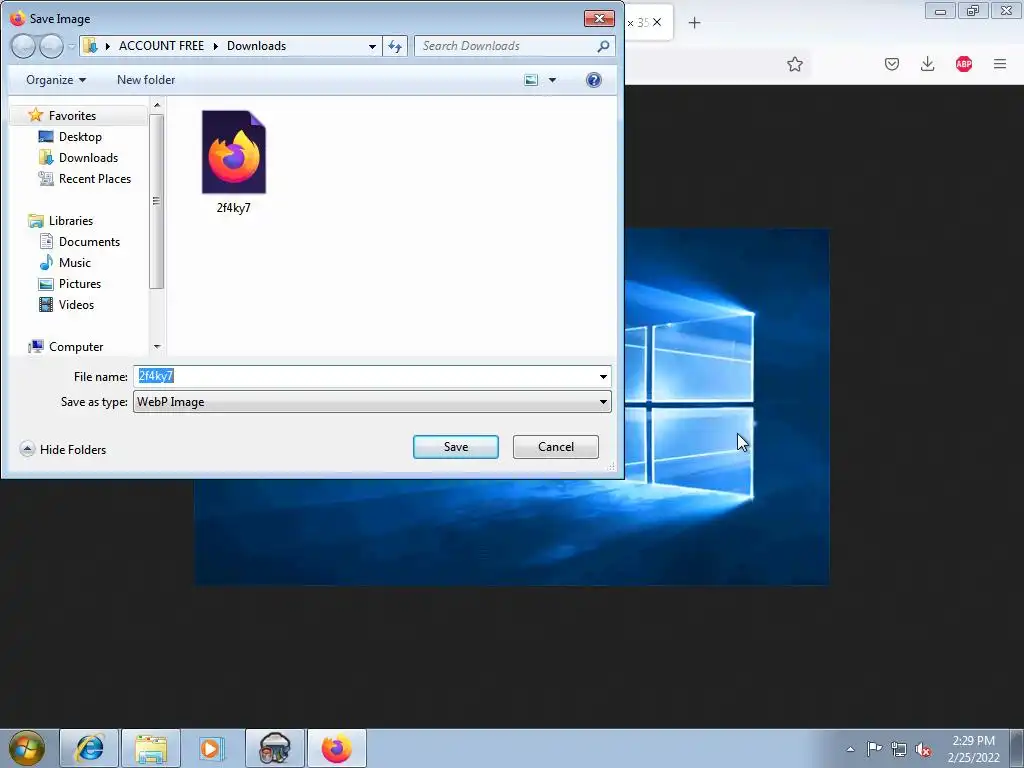Go back with the dialog back arrow
1024x768 pixels.
(23, 46)
